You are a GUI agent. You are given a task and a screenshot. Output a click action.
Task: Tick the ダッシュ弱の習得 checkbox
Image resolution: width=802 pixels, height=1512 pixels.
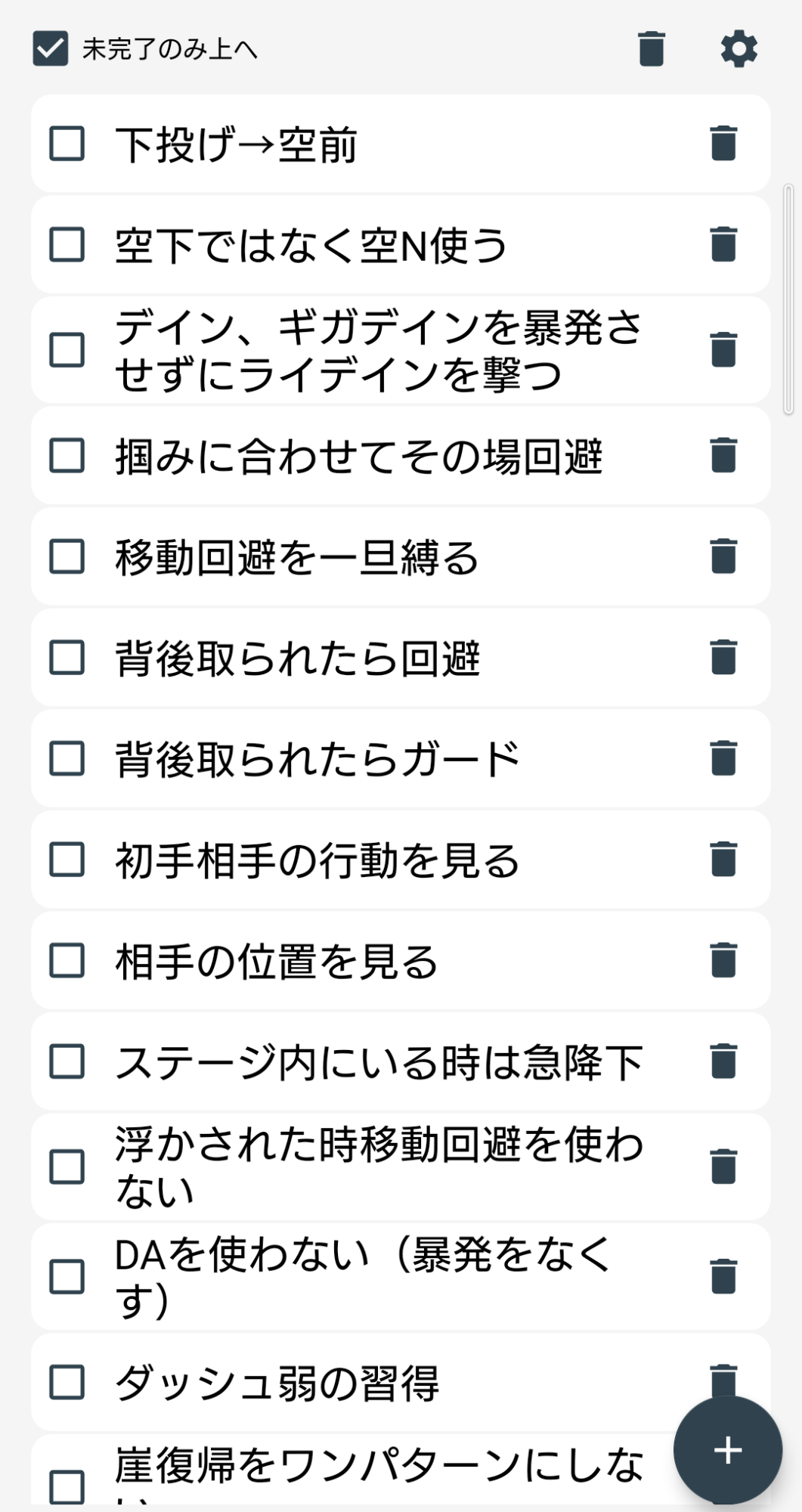click(x=67, y=1383)
